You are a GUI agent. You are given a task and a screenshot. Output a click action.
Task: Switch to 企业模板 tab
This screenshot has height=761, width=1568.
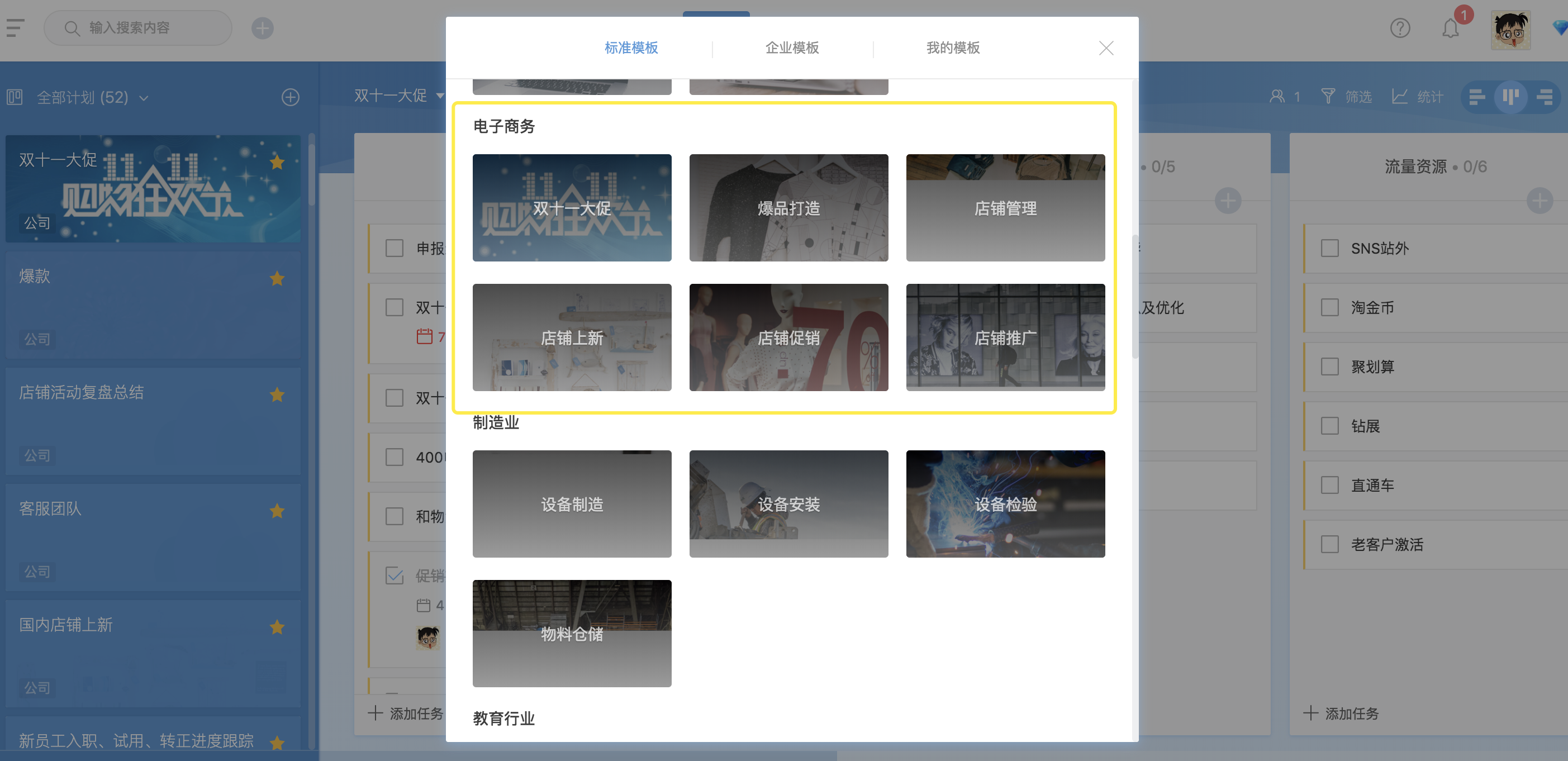[x=792, y=47]
